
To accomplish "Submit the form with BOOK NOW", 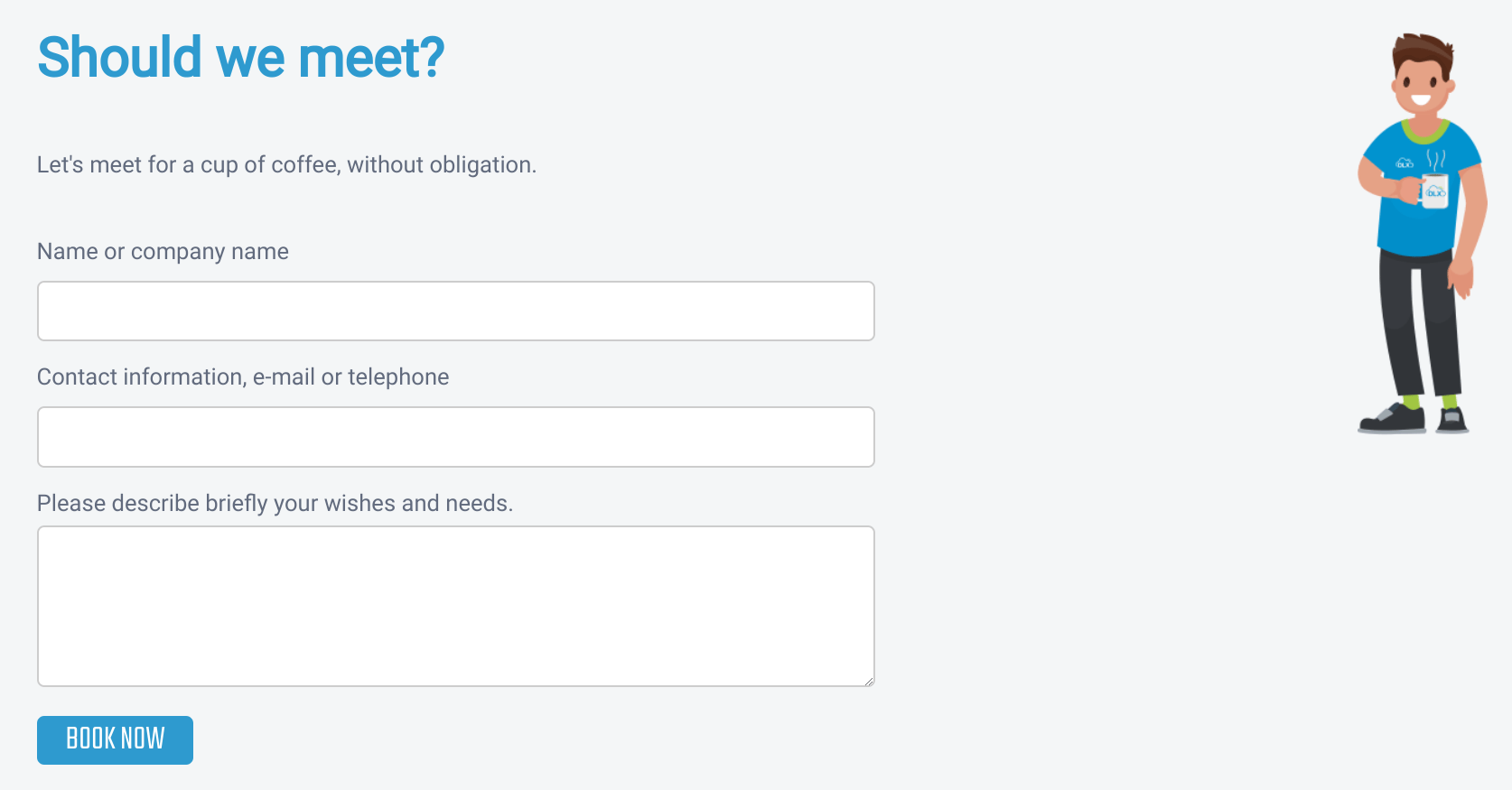I will (x=115, y=739).
